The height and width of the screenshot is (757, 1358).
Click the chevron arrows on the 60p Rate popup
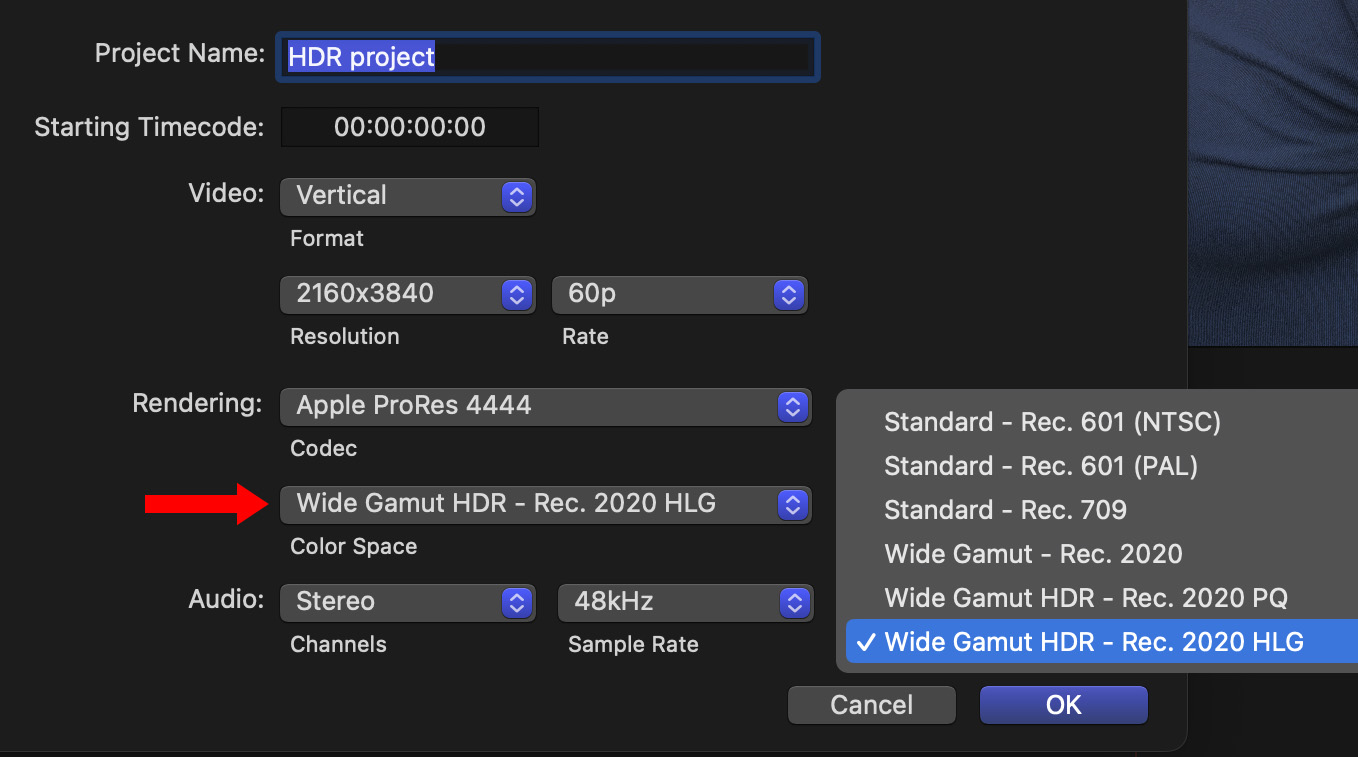pyautogui.click(x=788, y=295)
